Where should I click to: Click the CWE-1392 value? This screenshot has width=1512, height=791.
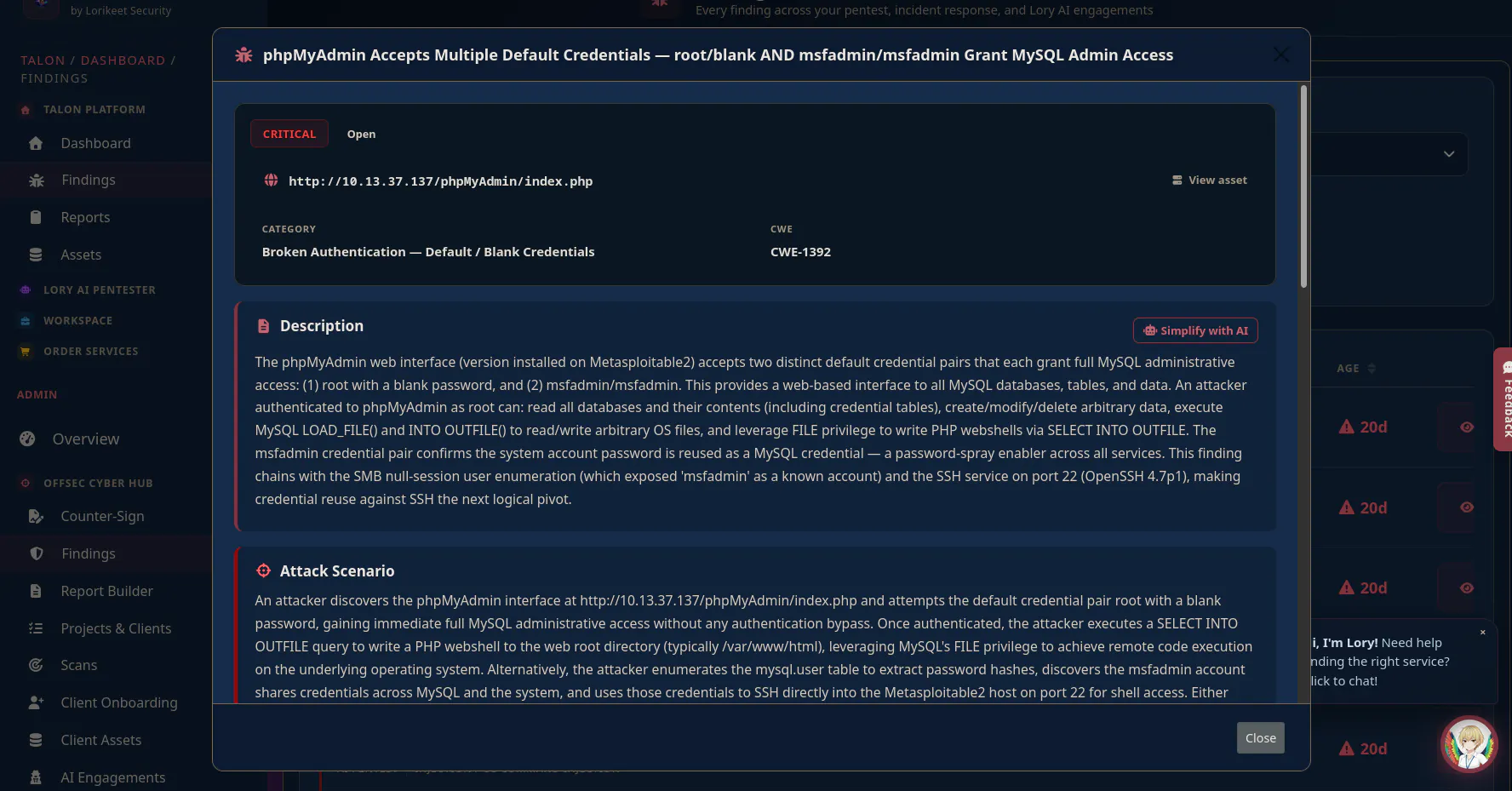[x=800, y=252]
